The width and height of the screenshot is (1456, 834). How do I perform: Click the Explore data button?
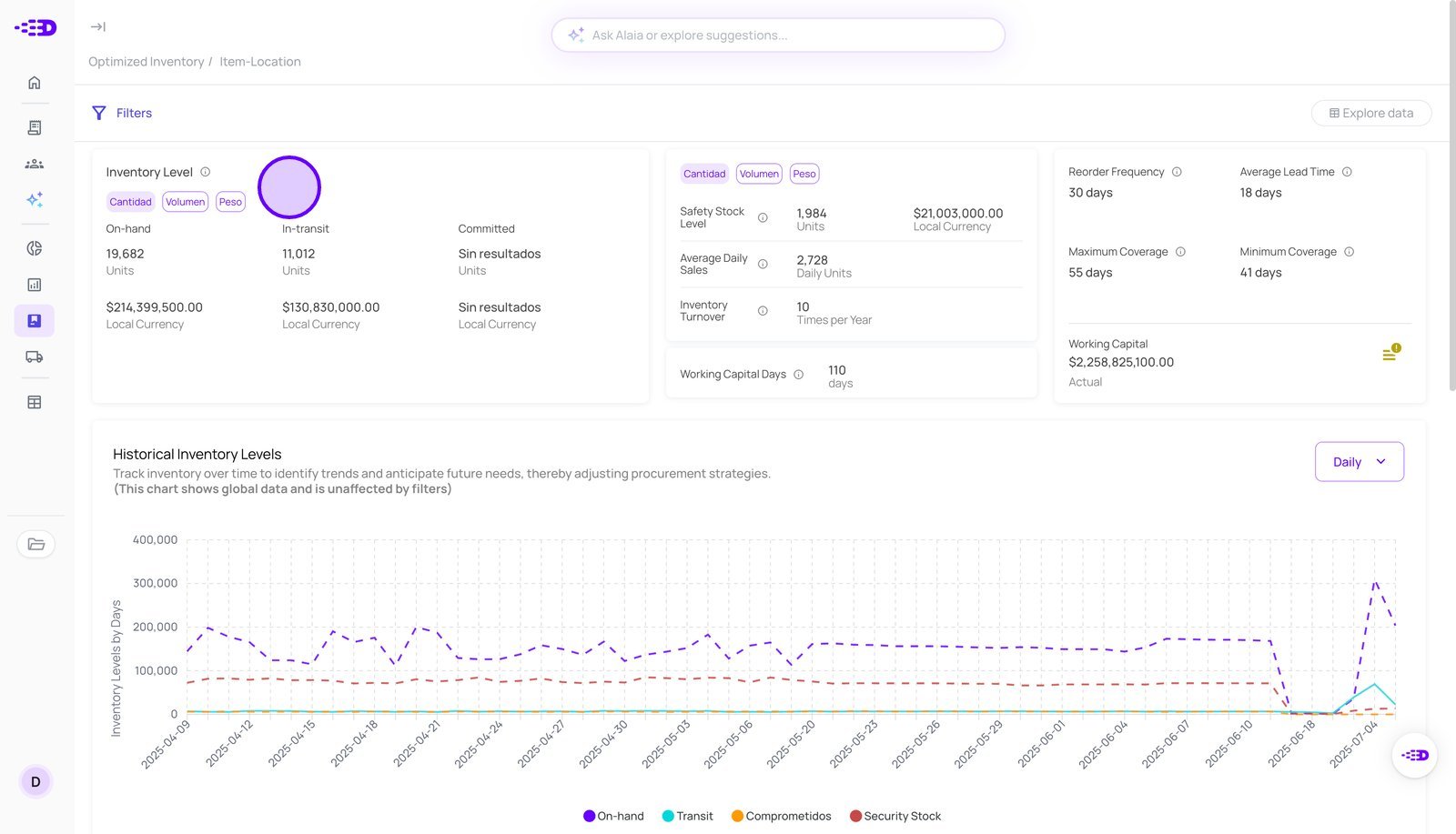1370,114
